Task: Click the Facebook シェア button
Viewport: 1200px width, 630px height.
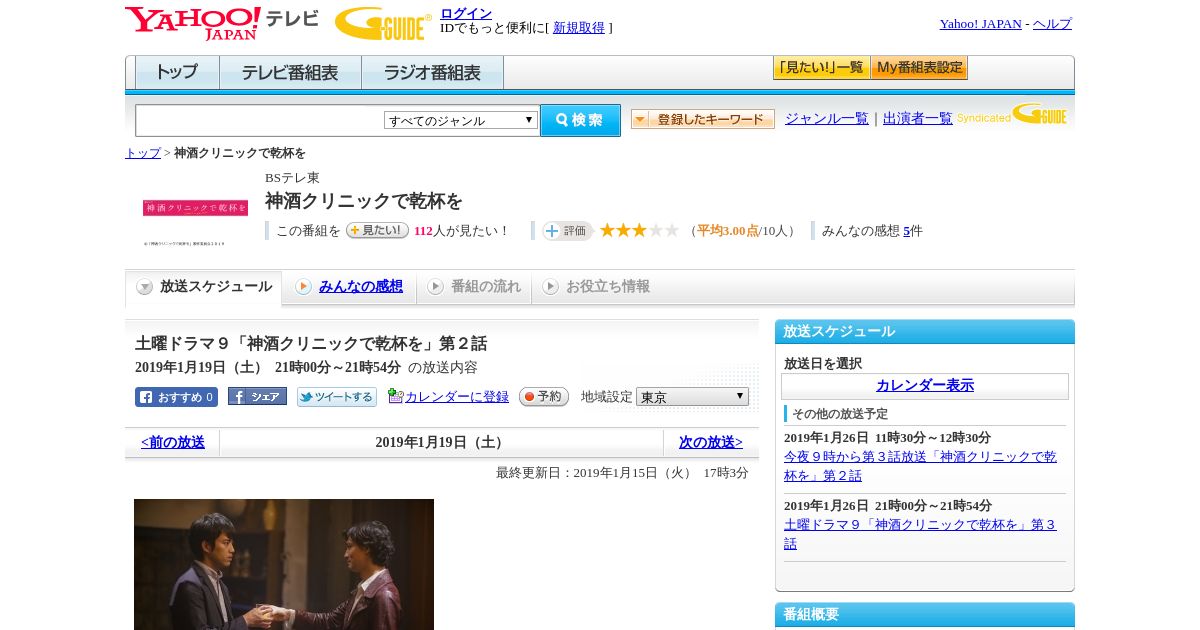Action: tap(257, 397)
